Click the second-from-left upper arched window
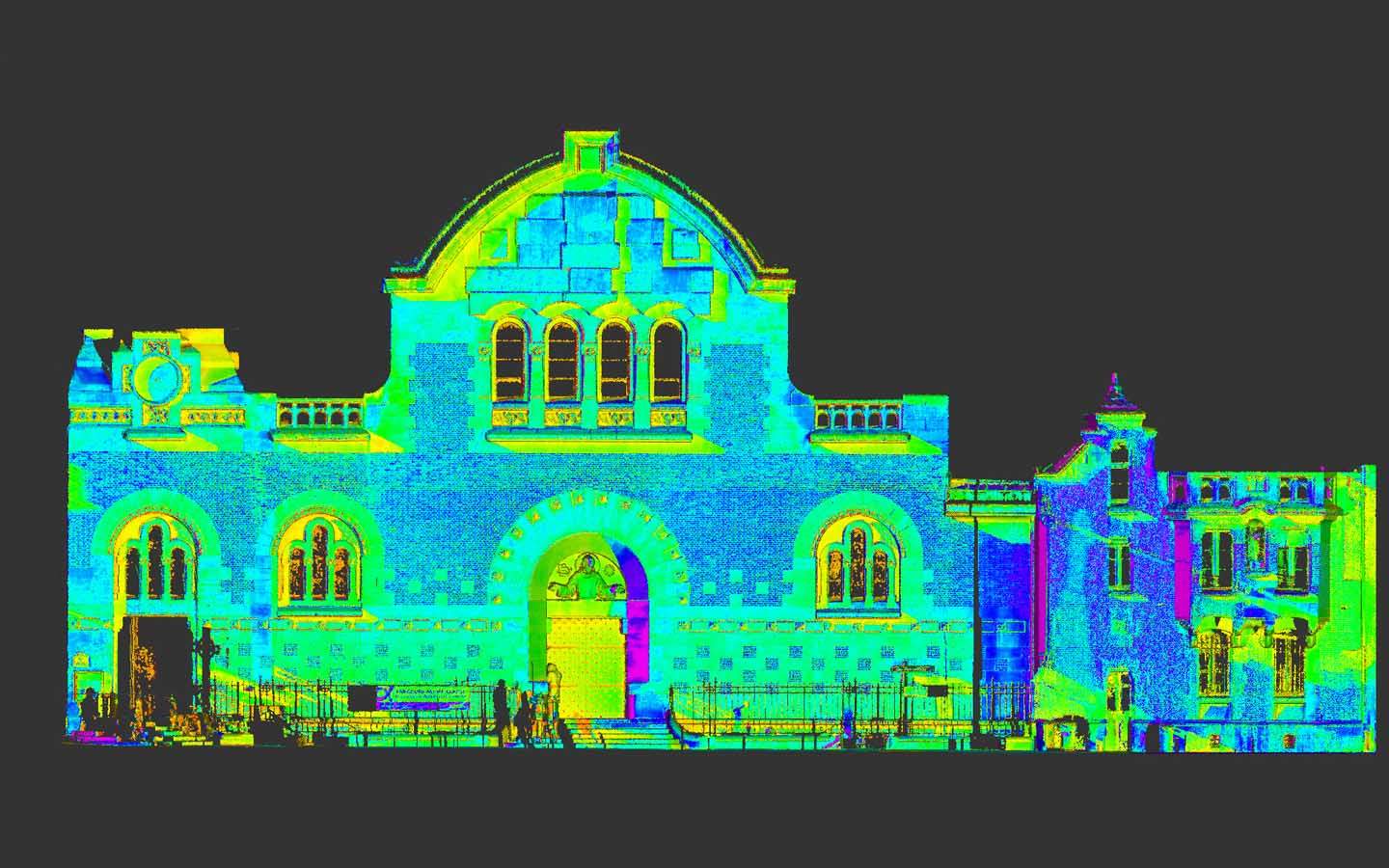Screen dimensions: 1389x868 point(562,362)
